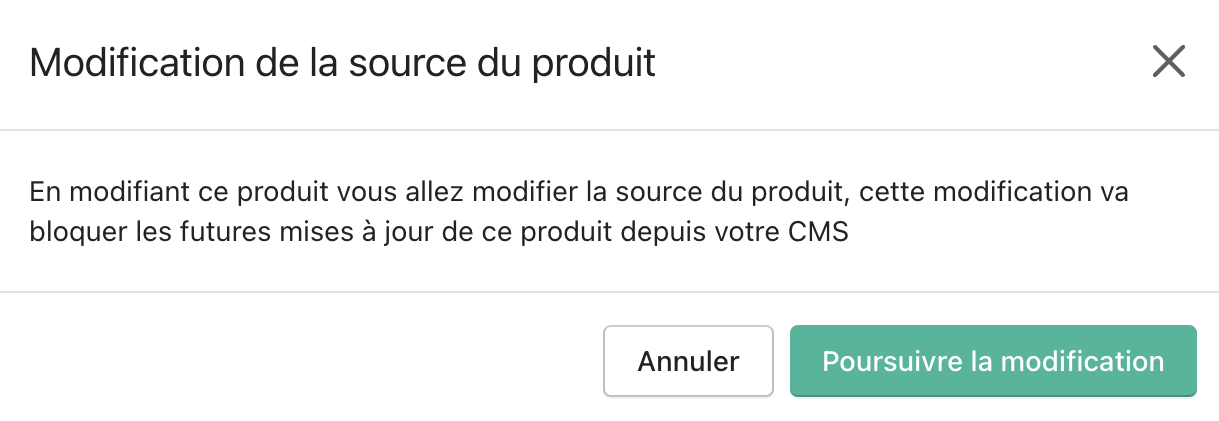Click the first line of warning message
This screenshot has height=421, width=1219.
click(578, 191)
